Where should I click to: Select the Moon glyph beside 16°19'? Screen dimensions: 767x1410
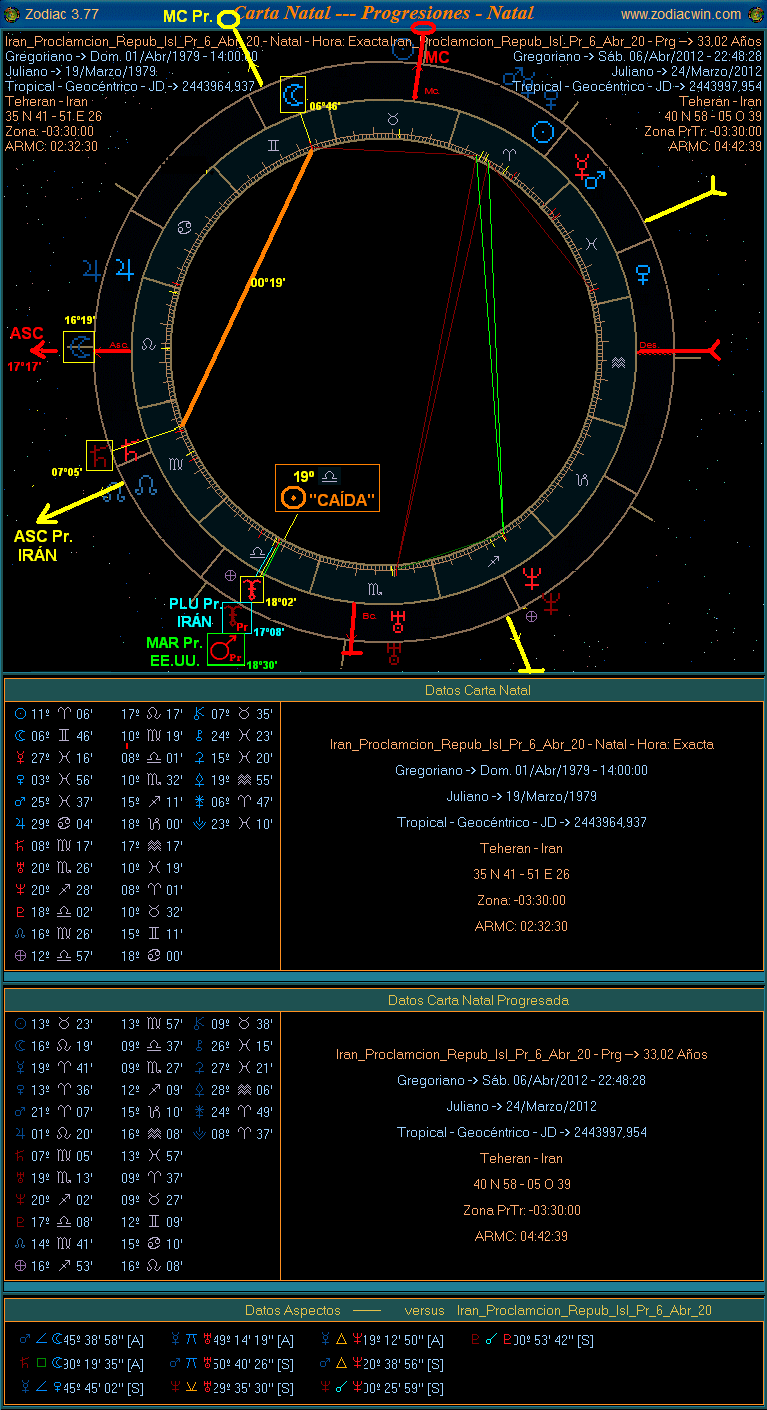tap(78, 347)
